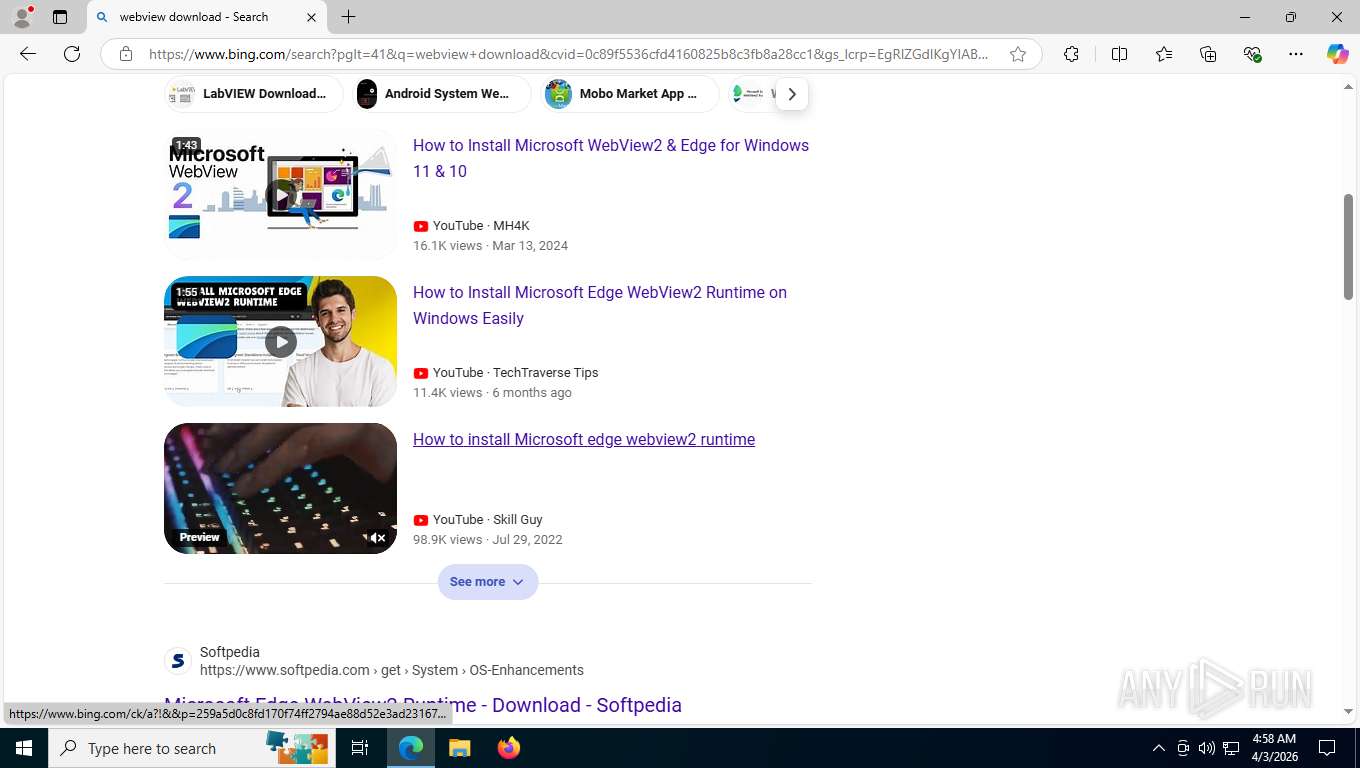
Task: Open Tab actions menu icon
Action: tap(60, 17)
